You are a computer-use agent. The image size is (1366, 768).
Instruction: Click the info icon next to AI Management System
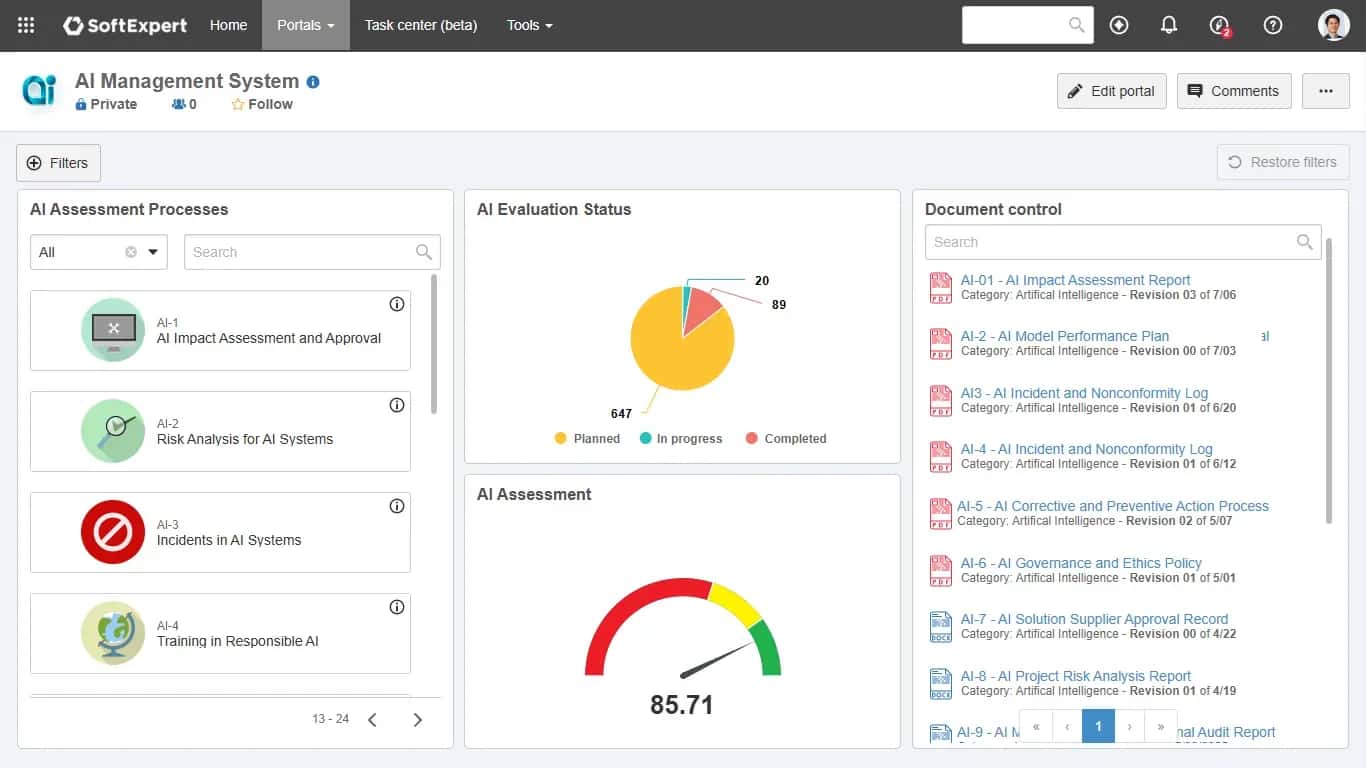pyautogui.click(x=313, y=82)
